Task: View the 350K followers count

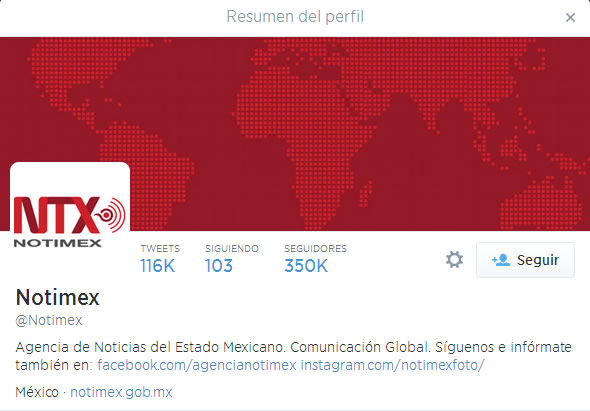Action: [306, 266]
